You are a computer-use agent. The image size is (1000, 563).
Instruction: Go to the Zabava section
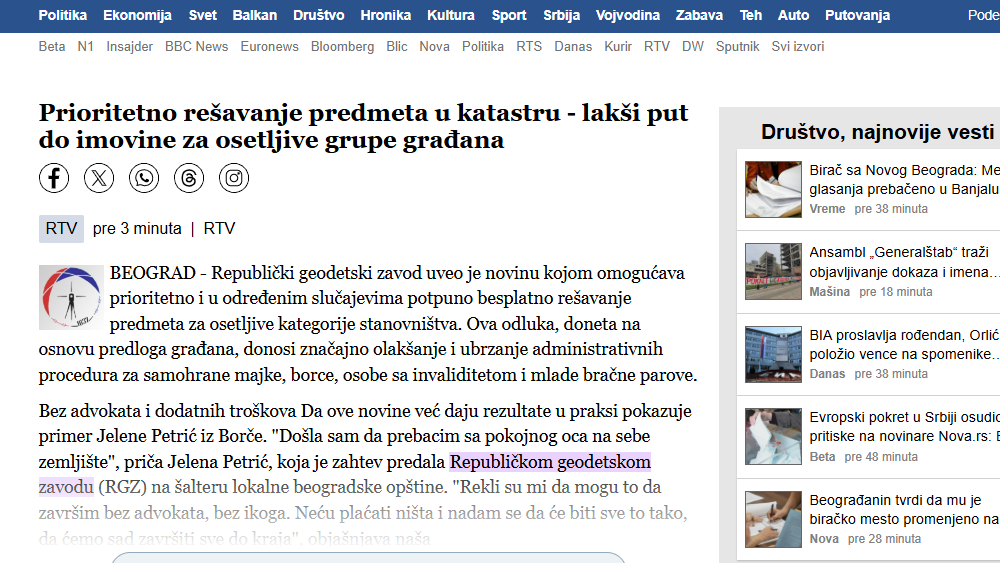pyautogui.click(x=699, y=15)
